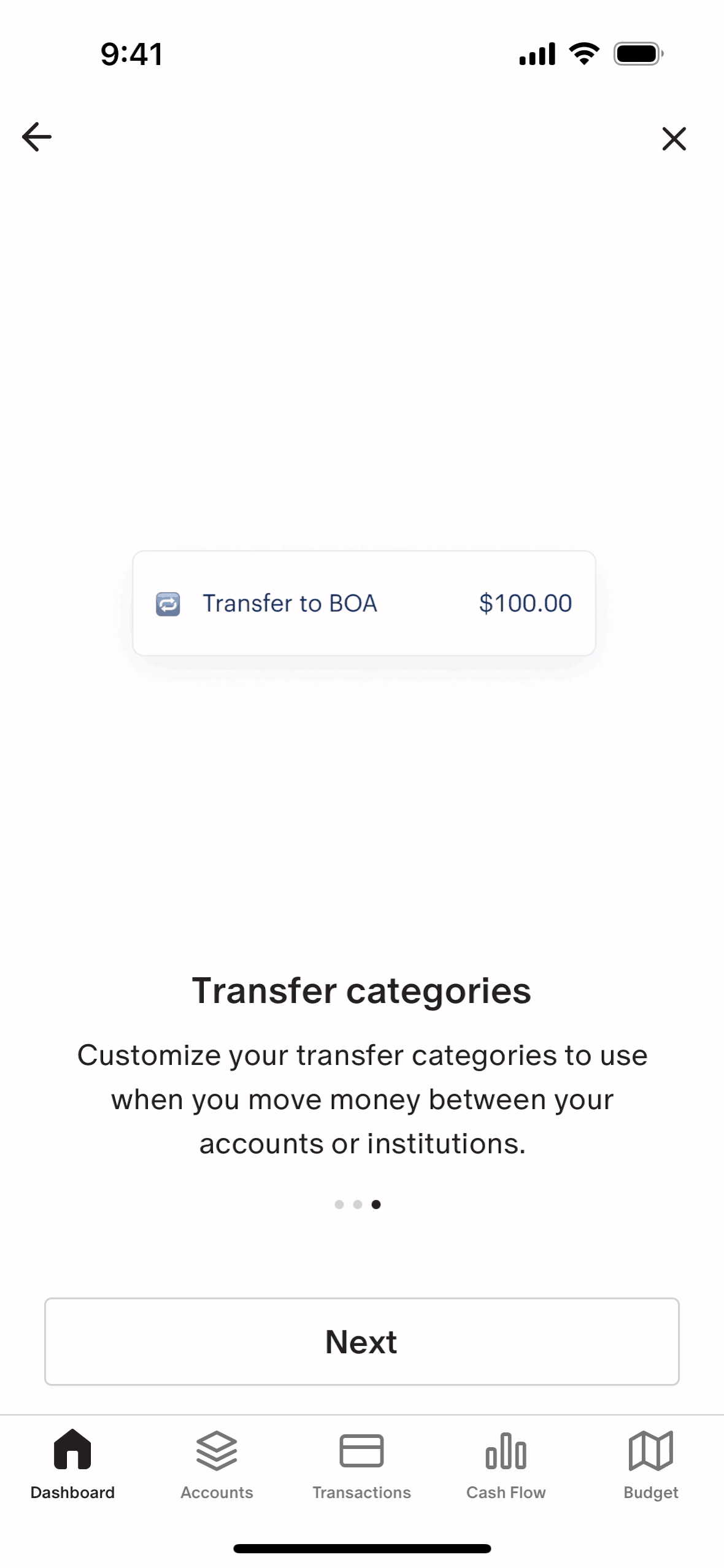Close the tutorial with the X icon
The image size is (724, 1568).
(x=674, y=139)
